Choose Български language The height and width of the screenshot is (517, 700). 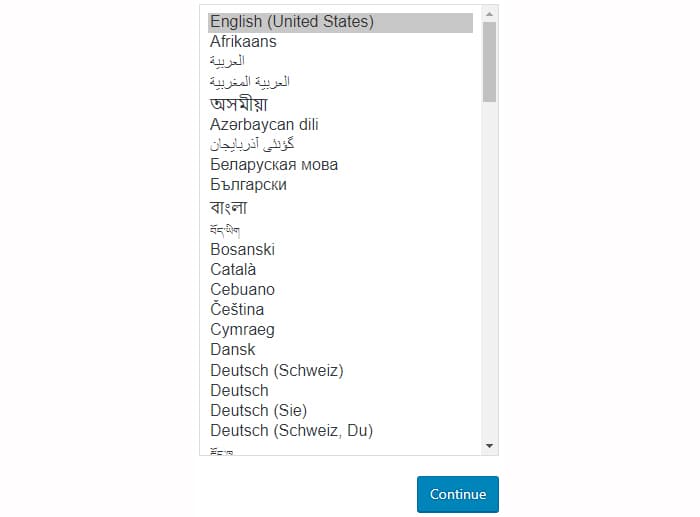(x=340, y=185)
